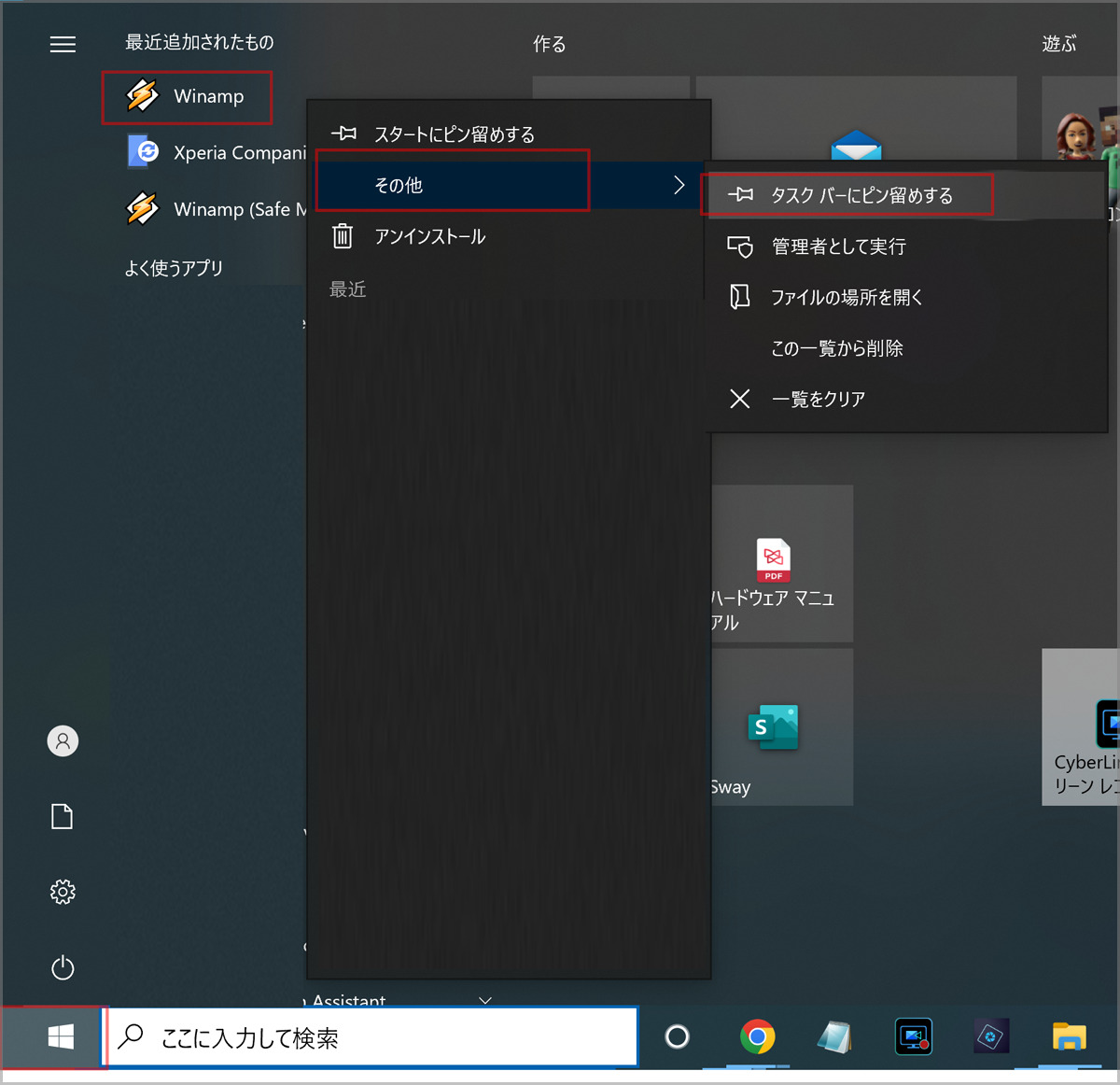Expand the hamburger menu at top left
1120x1085 pixels.
[63, 44]
